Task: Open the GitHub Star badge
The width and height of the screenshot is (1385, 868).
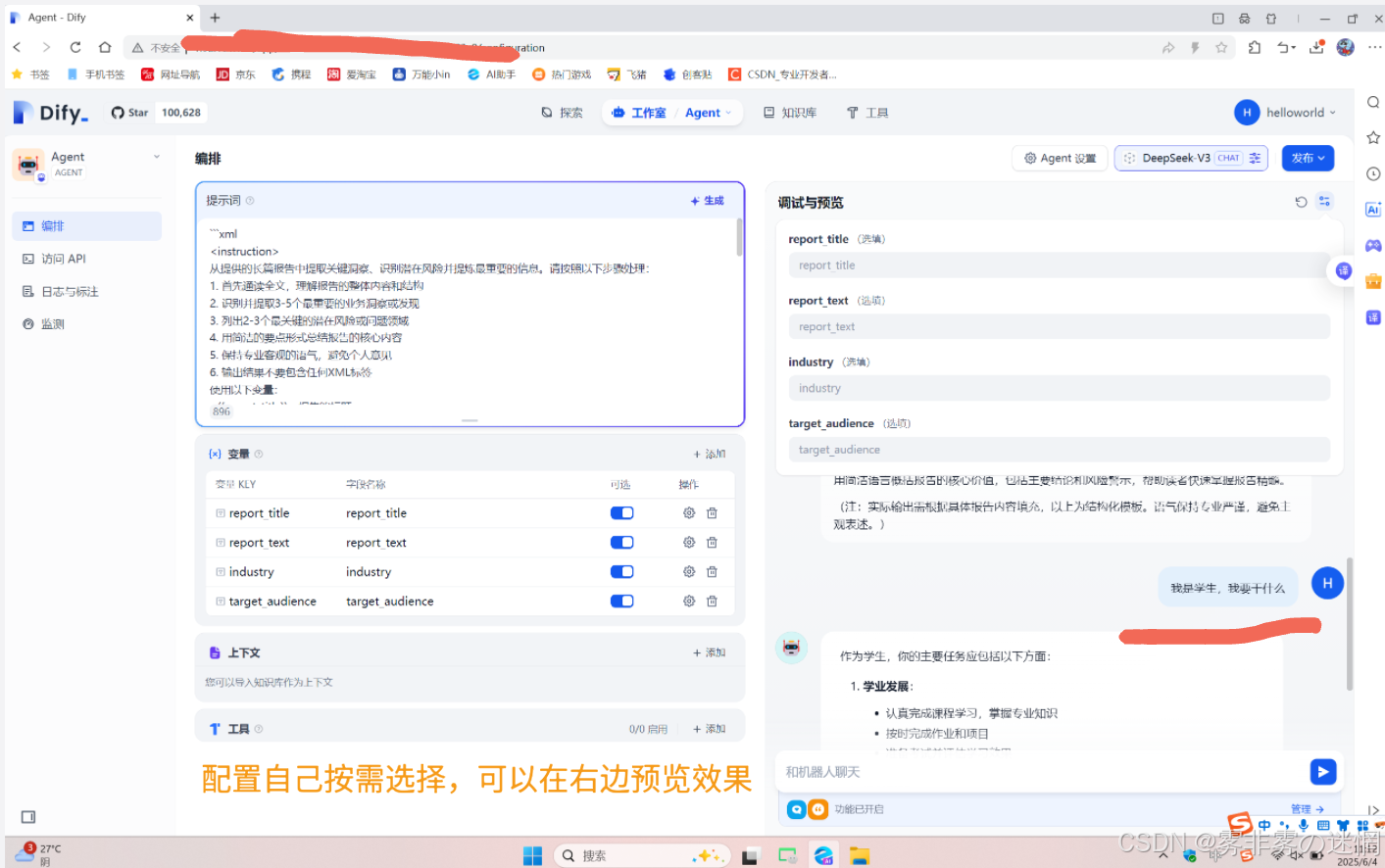Action: 158,113
